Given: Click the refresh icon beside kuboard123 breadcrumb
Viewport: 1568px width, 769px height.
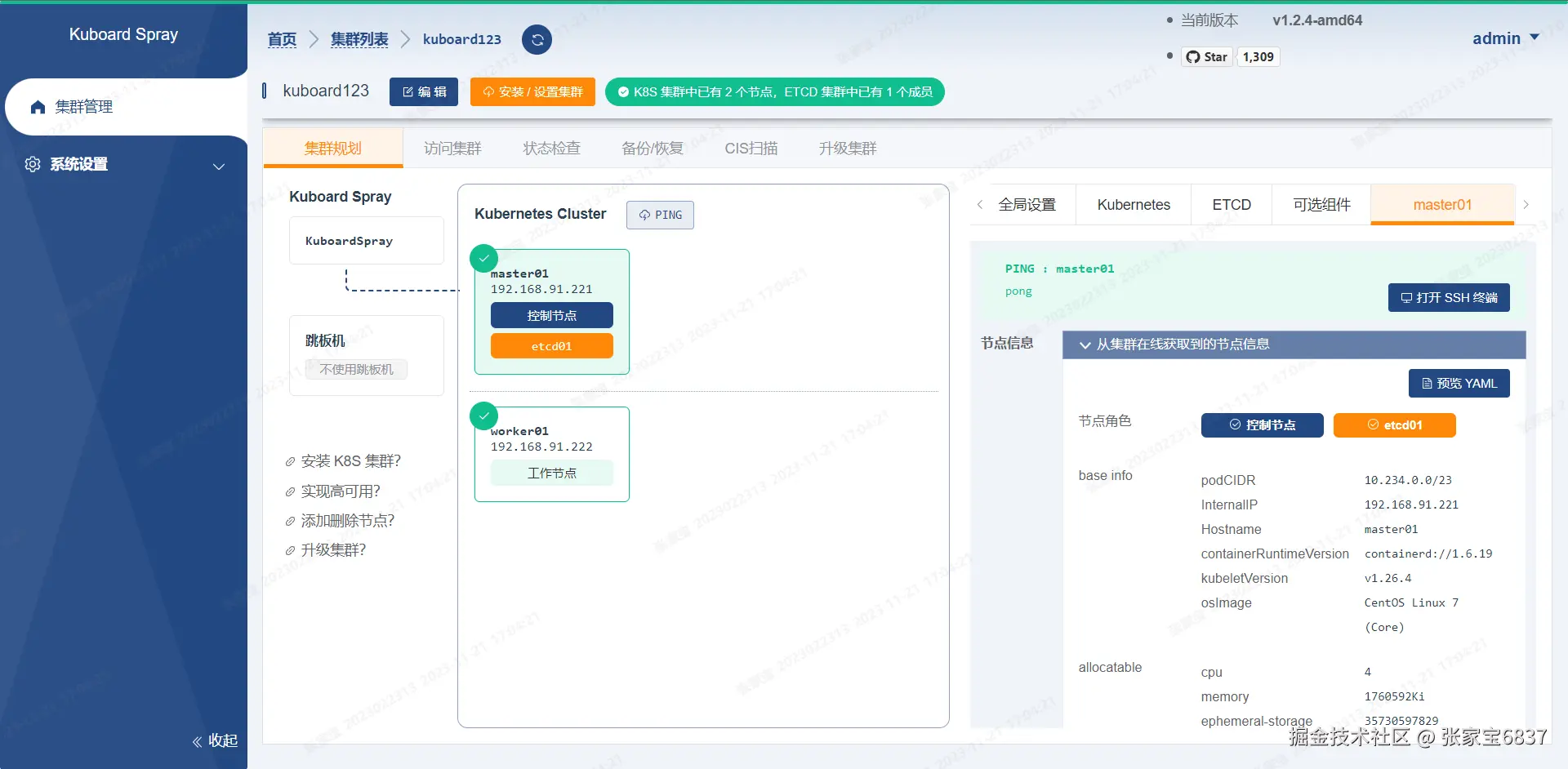Looking at the screenshot, I should click(x=537, y=39).
